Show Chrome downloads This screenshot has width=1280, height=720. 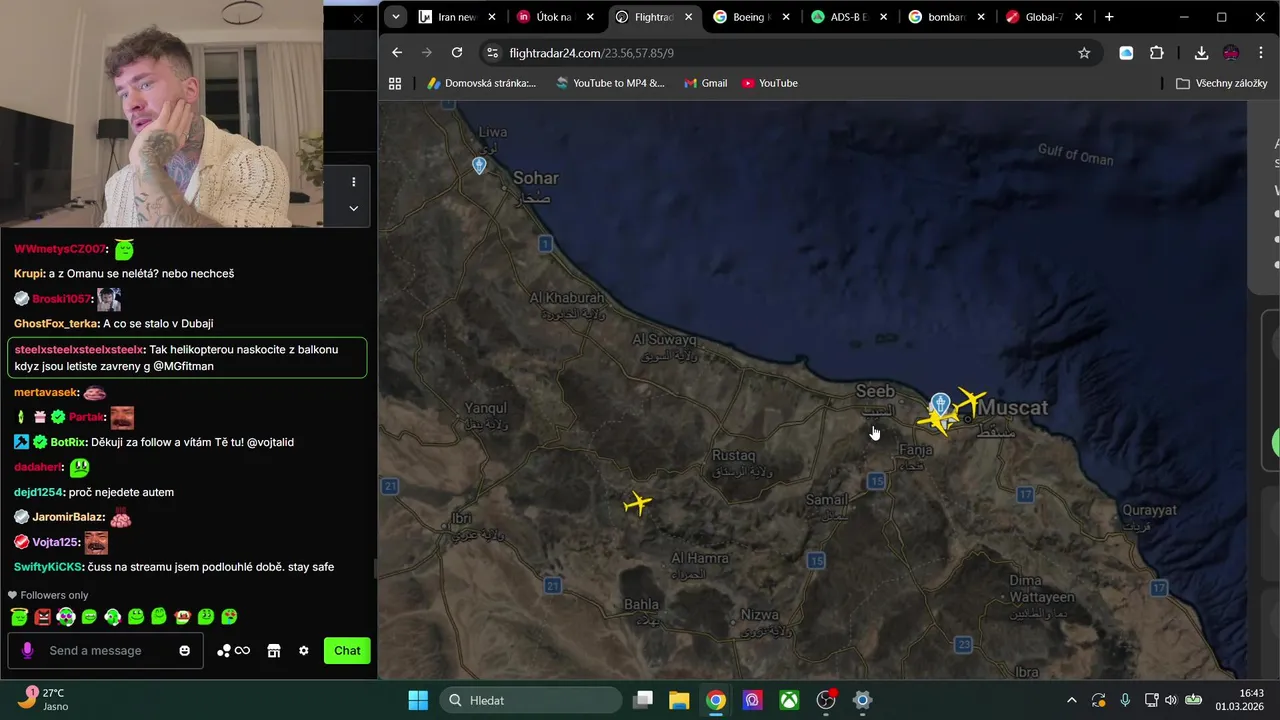pos(1201,53)
